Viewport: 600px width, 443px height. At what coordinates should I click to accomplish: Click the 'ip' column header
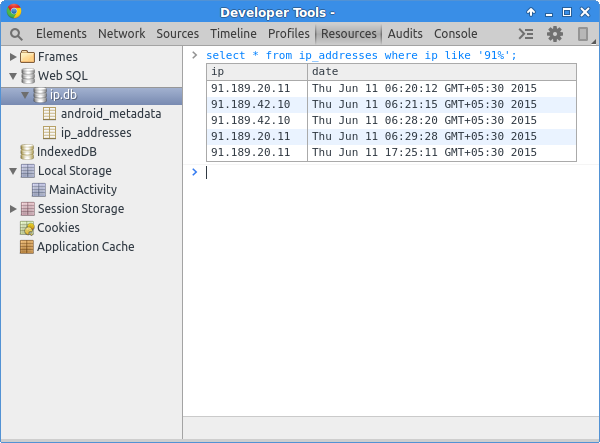[257, 72]
